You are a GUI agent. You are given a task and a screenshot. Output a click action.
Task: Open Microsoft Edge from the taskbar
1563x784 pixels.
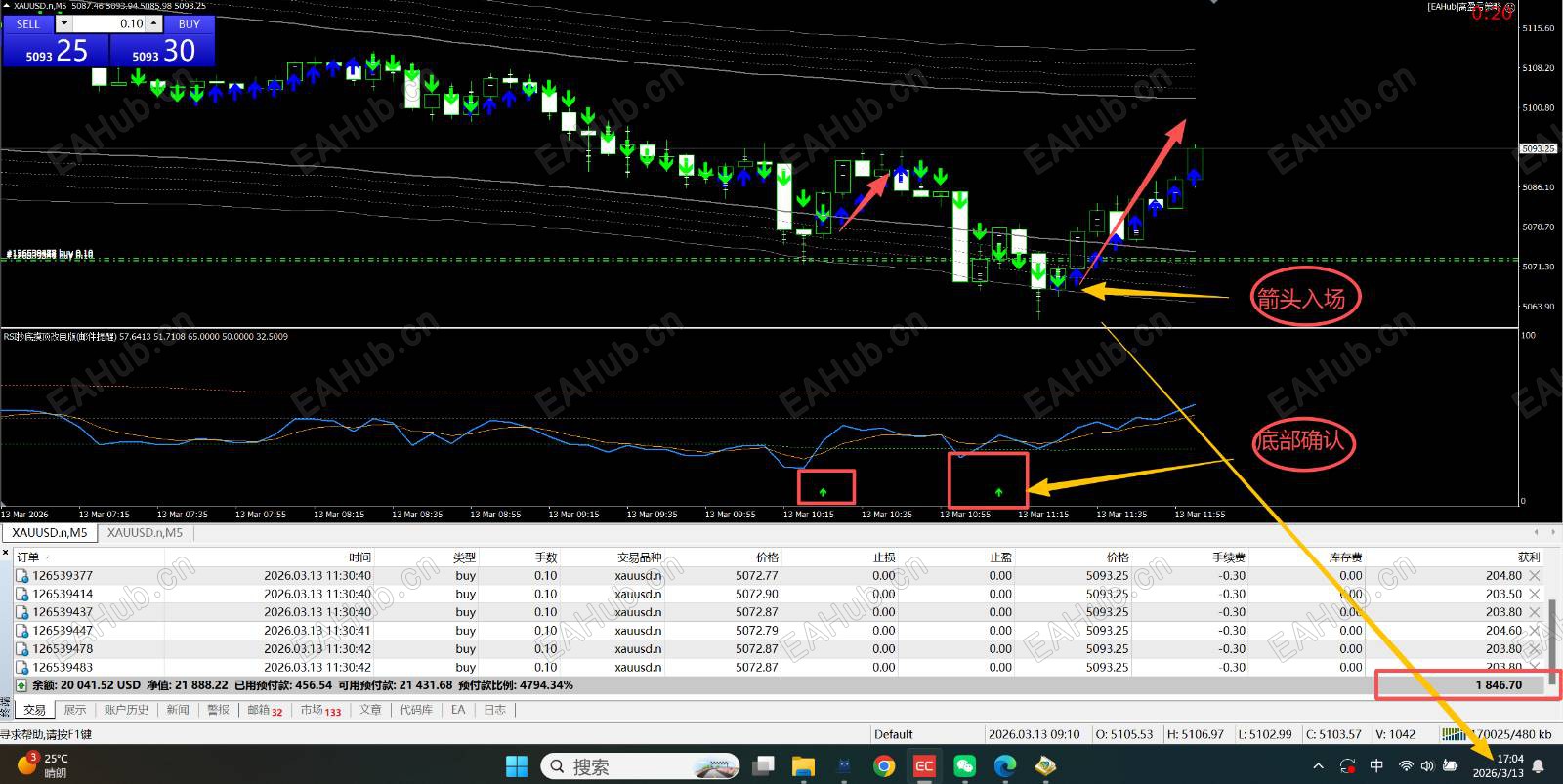1004,765
